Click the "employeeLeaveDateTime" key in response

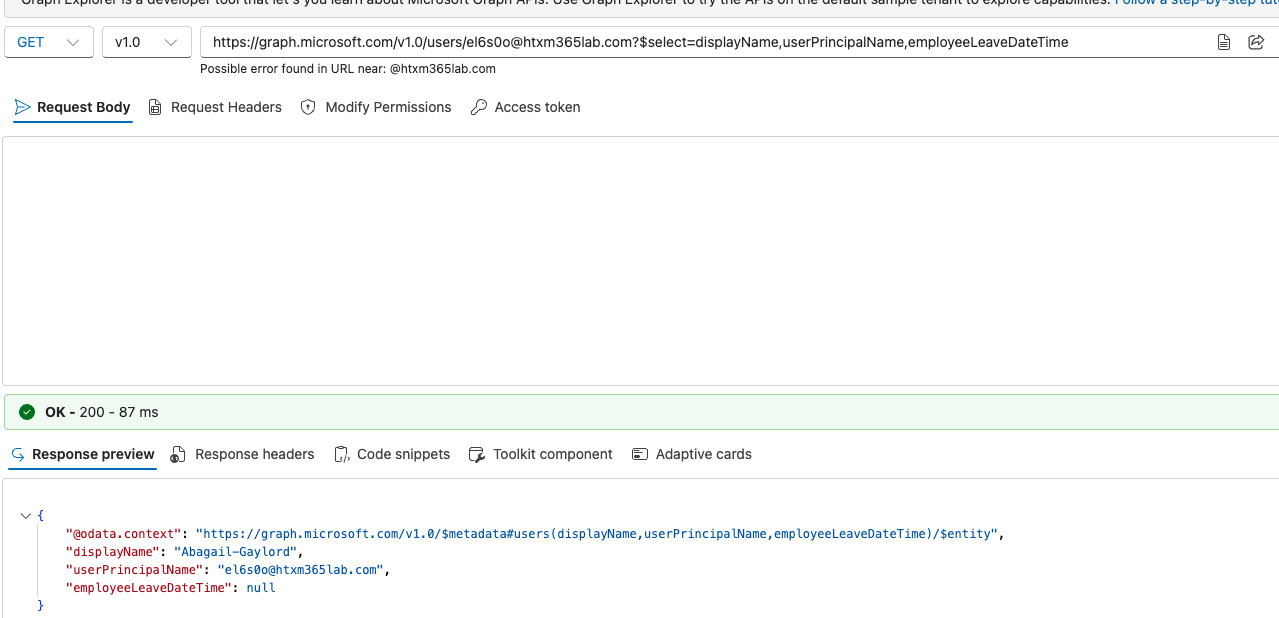coord(149,588)
